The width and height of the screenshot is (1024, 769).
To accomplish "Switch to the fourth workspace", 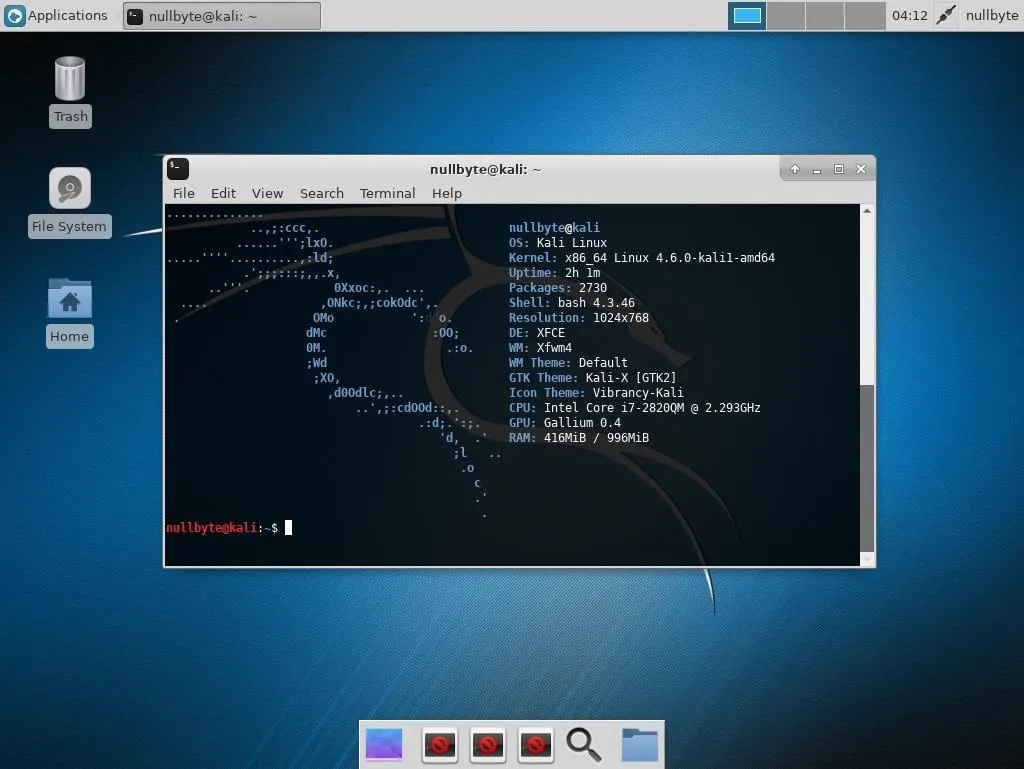I will 864,16.
